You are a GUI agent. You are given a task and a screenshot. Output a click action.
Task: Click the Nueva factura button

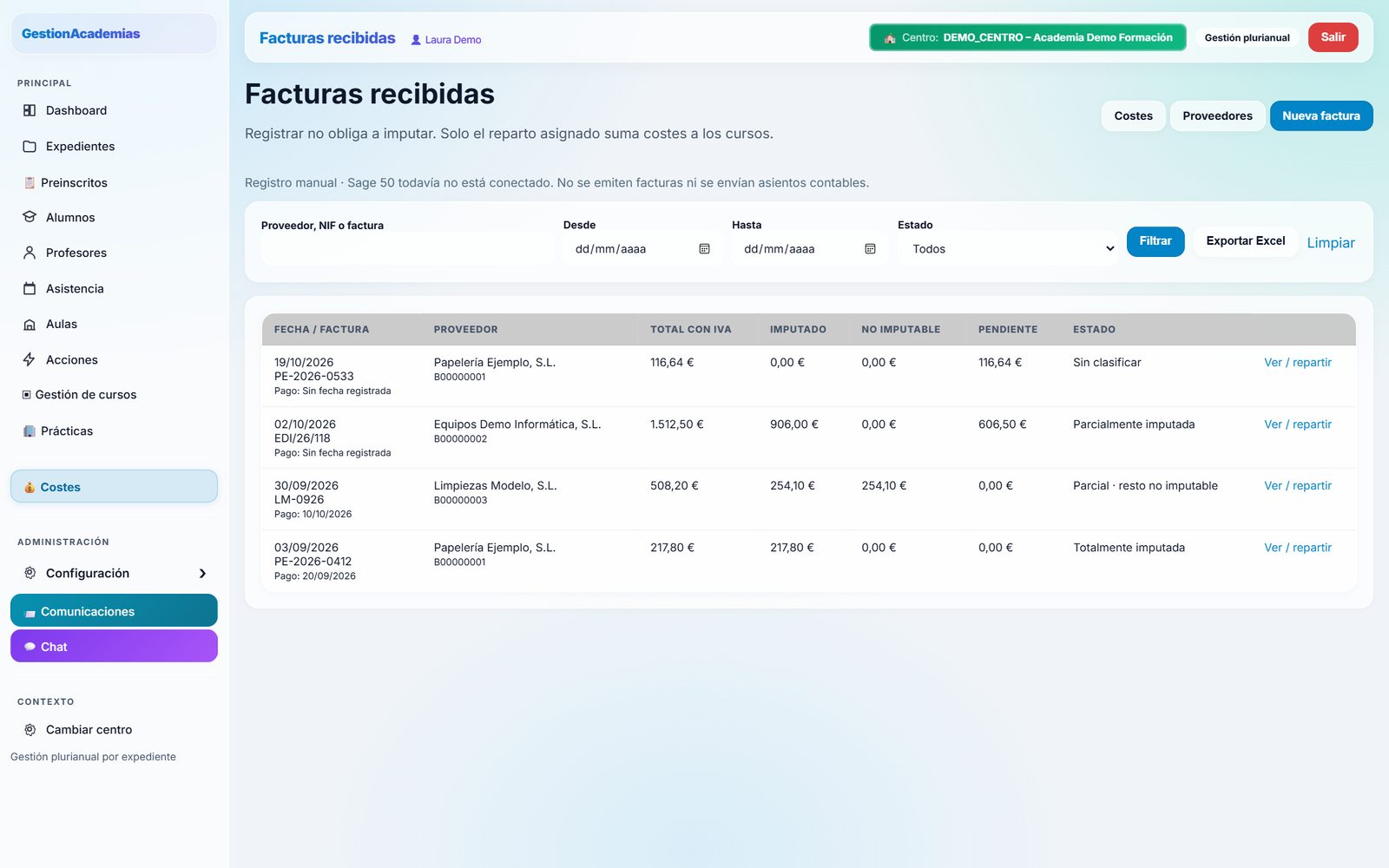tap(1321, 115)
